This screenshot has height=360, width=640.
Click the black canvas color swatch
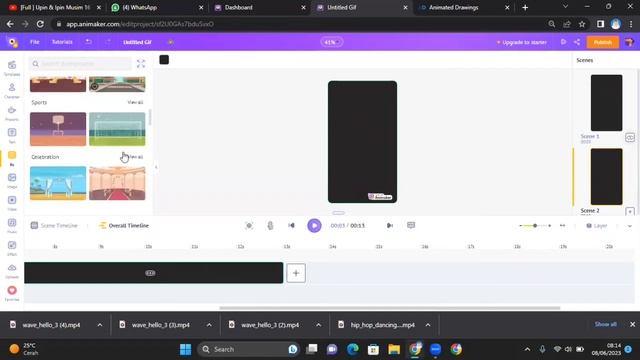coord(164,60)
